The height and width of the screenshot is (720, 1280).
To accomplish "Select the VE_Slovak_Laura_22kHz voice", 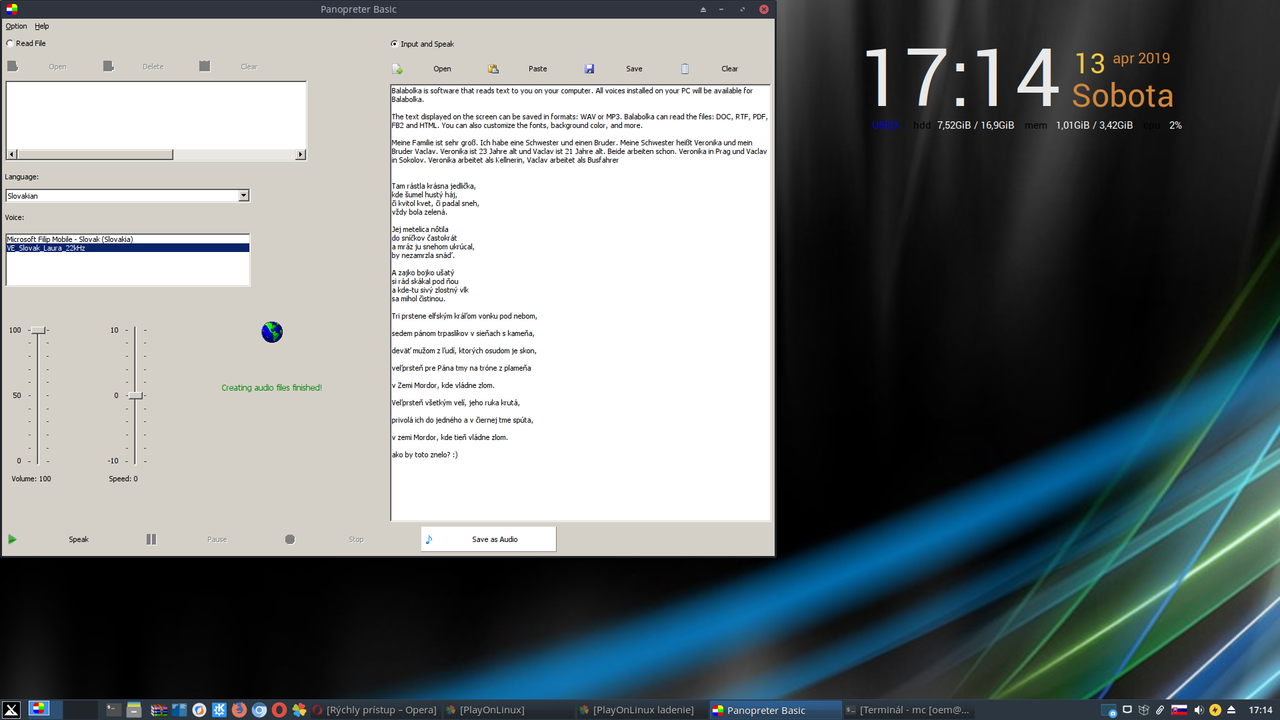I will coord(127,247).
